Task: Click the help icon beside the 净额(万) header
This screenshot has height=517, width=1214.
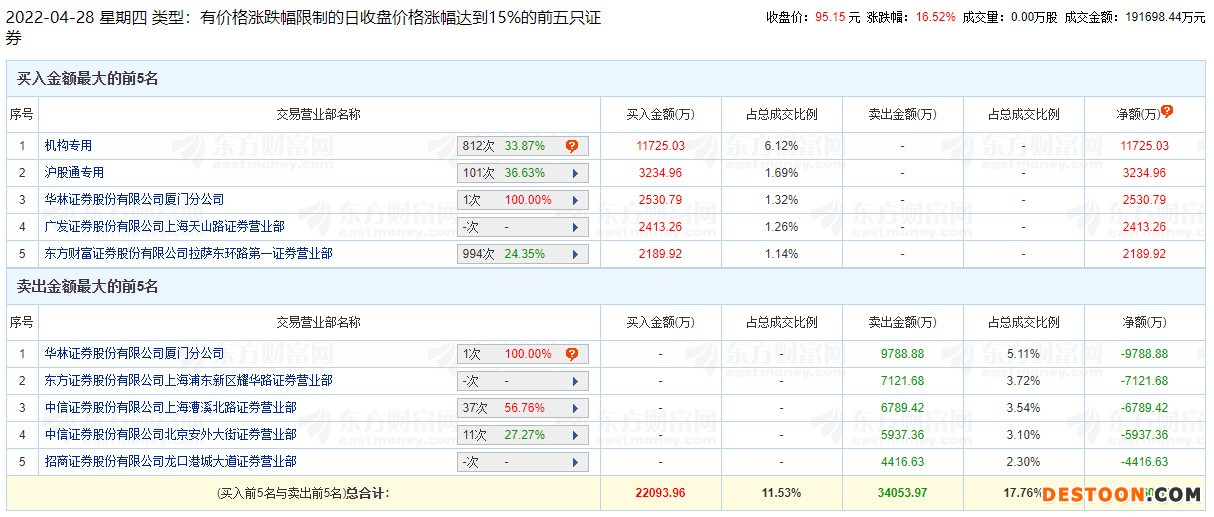Action: click(1166, 112)
